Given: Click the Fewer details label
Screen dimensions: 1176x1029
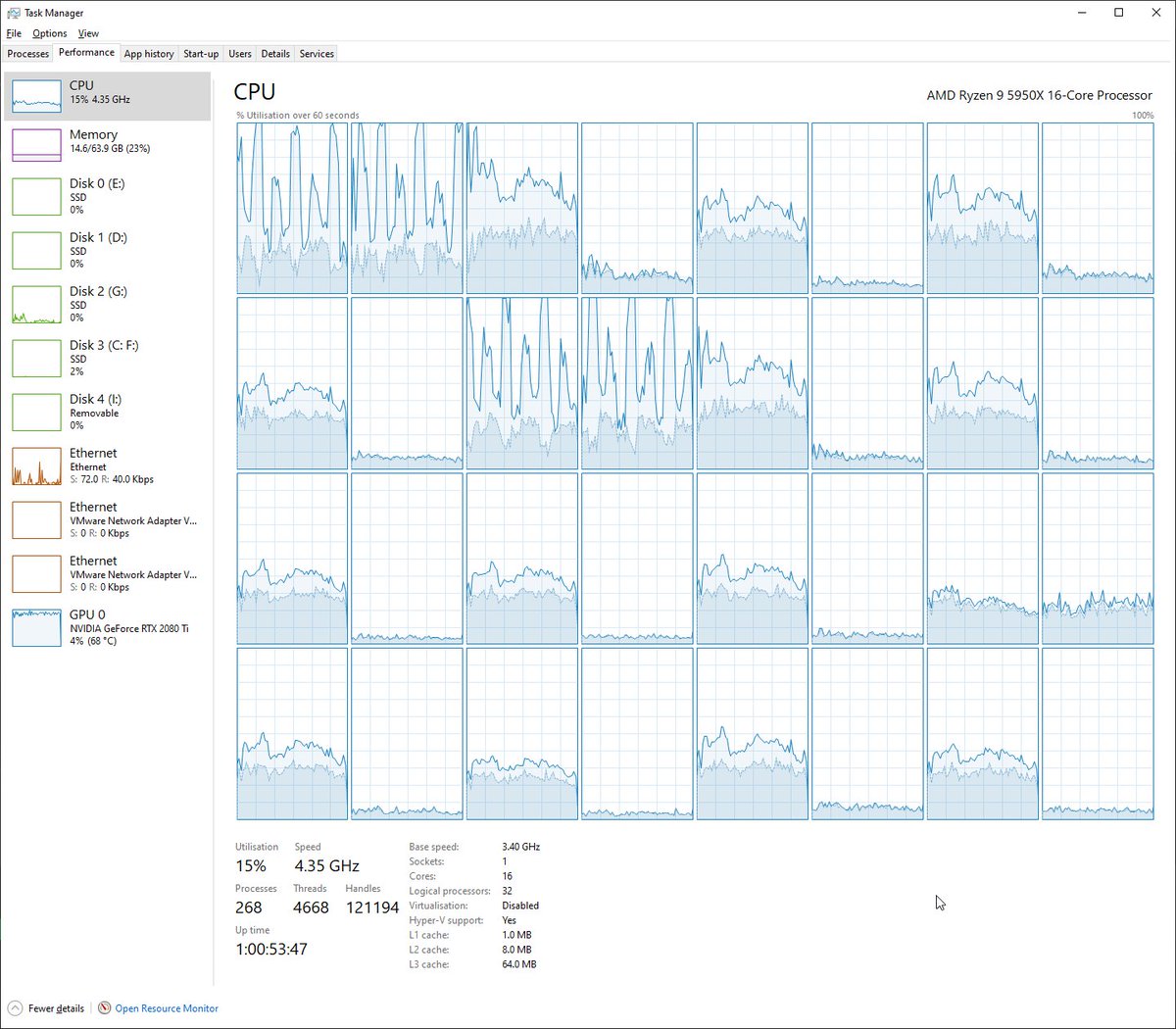Looking at the screenshot, I should (x=56, y=1008).
